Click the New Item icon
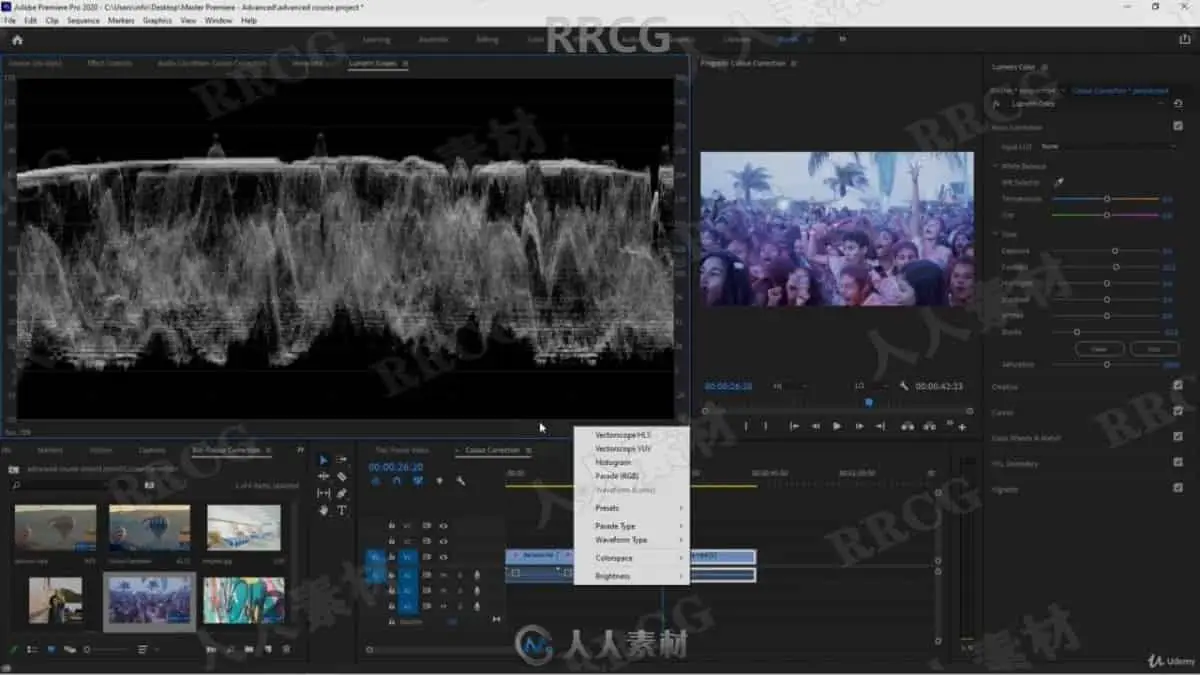 click(267, 650)
